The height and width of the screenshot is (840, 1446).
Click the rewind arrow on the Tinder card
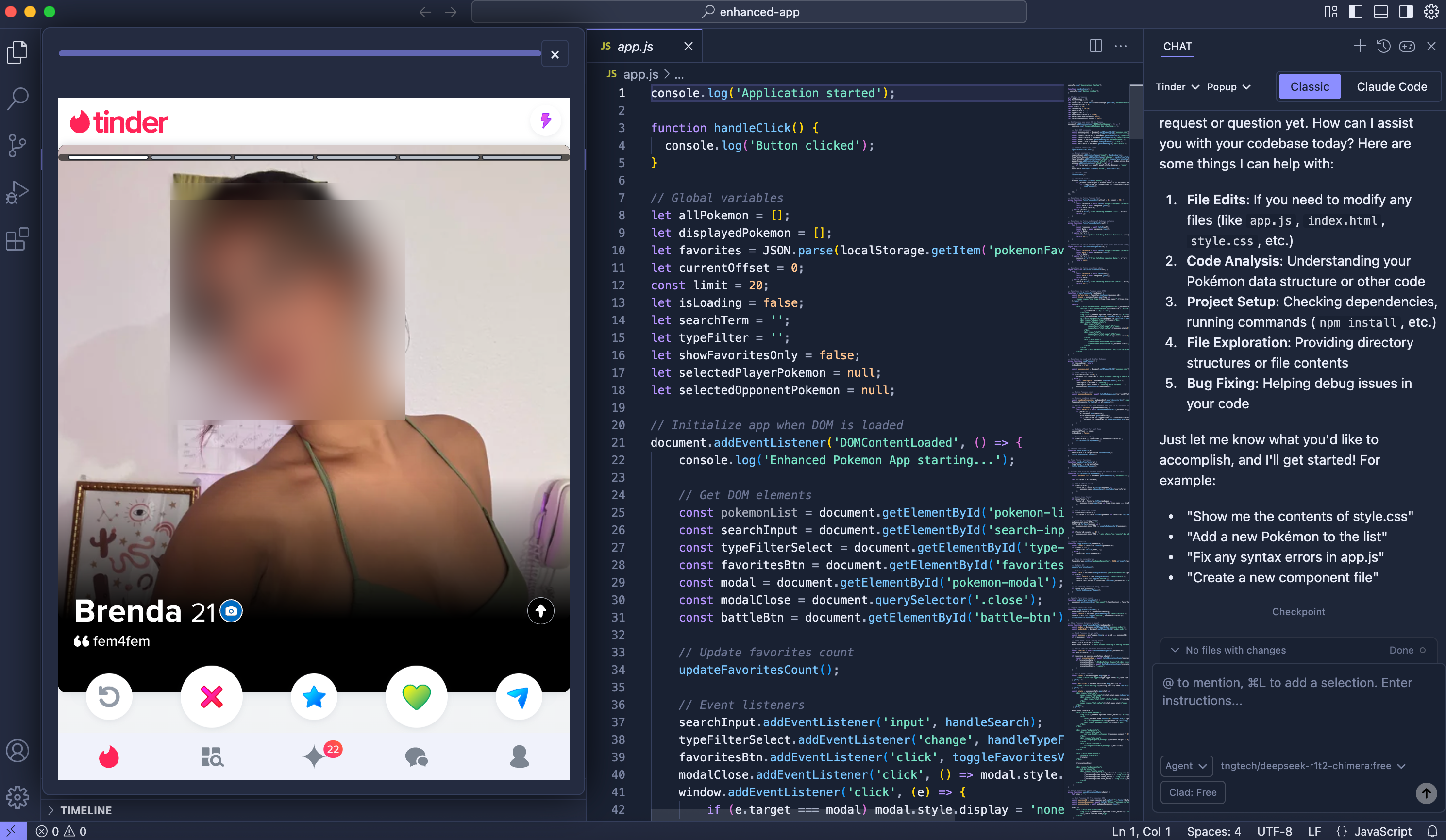point(109,696)
